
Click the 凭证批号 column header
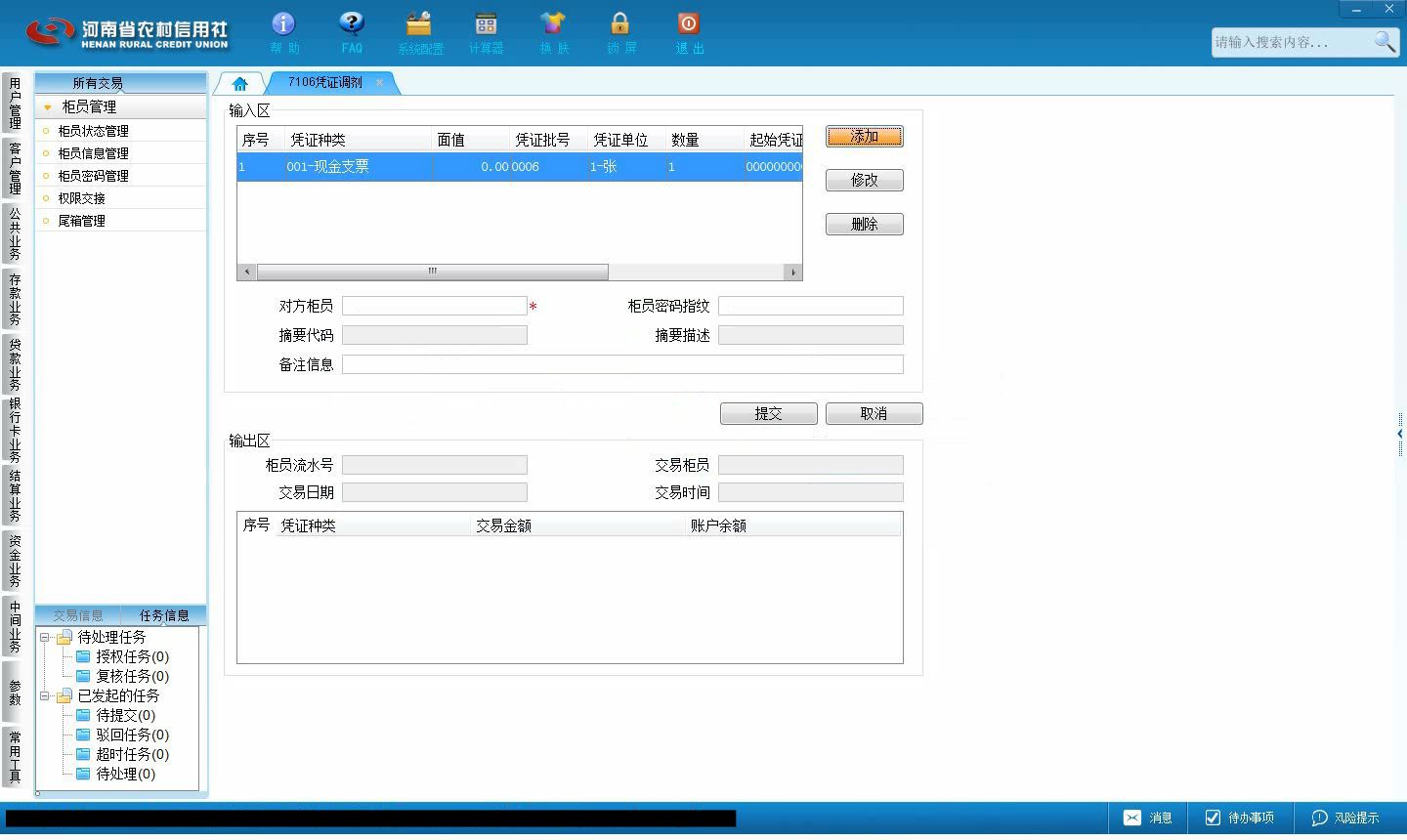coord(548,140)
